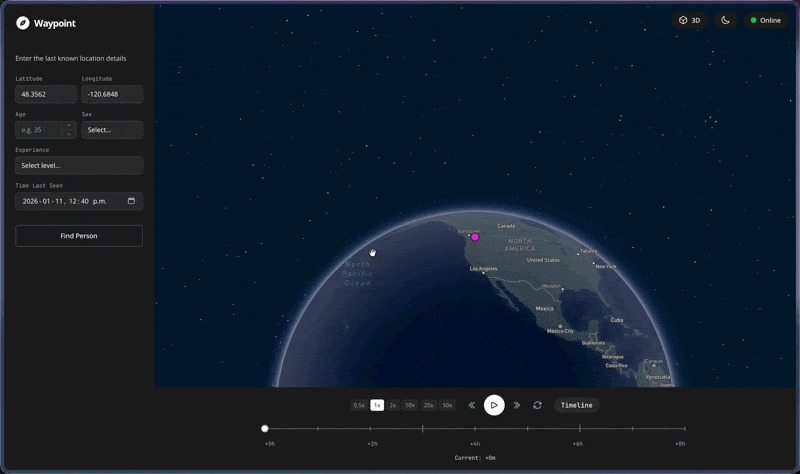
Task: Toggle the 3D view button
Action: click(x=689, y=20)
